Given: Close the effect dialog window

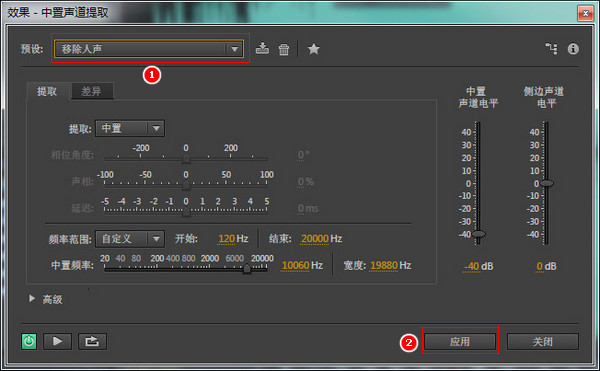Looking at the screenshot, I should point(585,13).
